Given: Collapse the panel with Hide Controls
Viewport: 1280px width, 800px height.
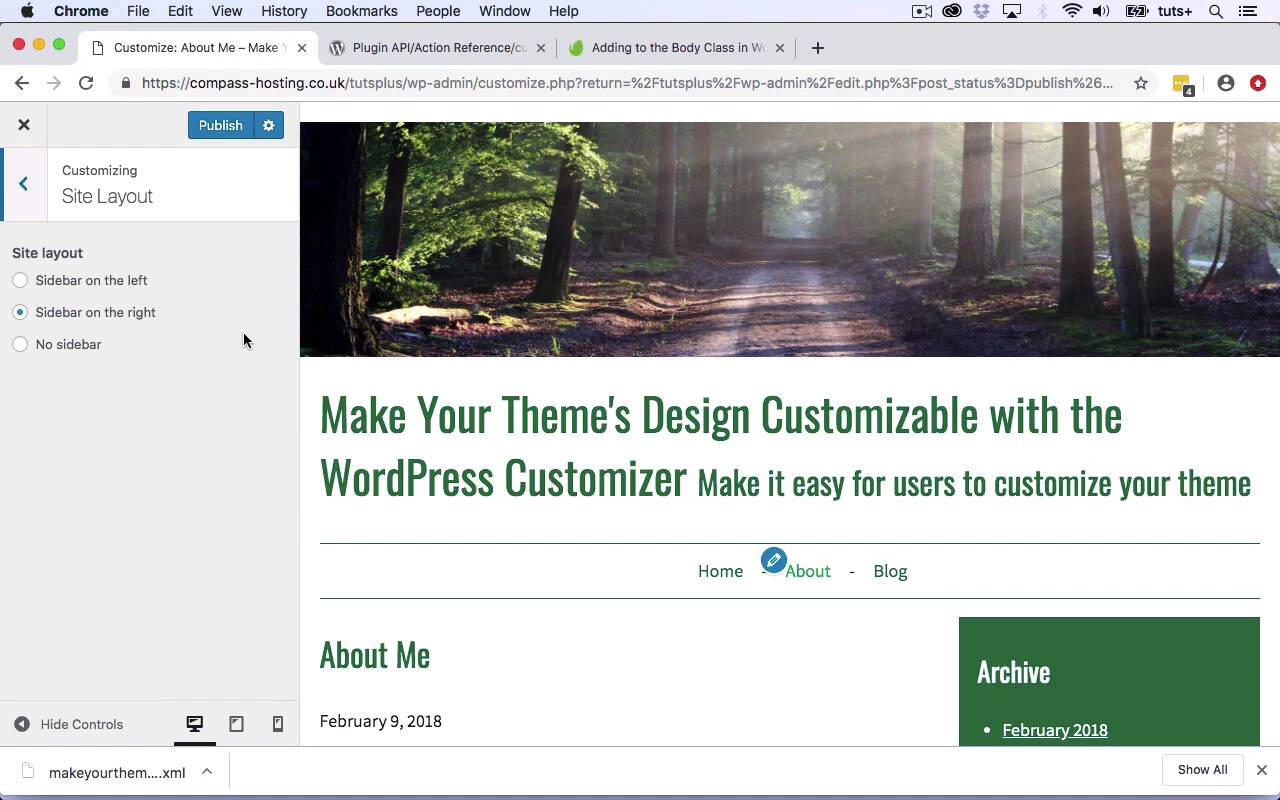Looking at the screenshot, I should click(68, 724).
